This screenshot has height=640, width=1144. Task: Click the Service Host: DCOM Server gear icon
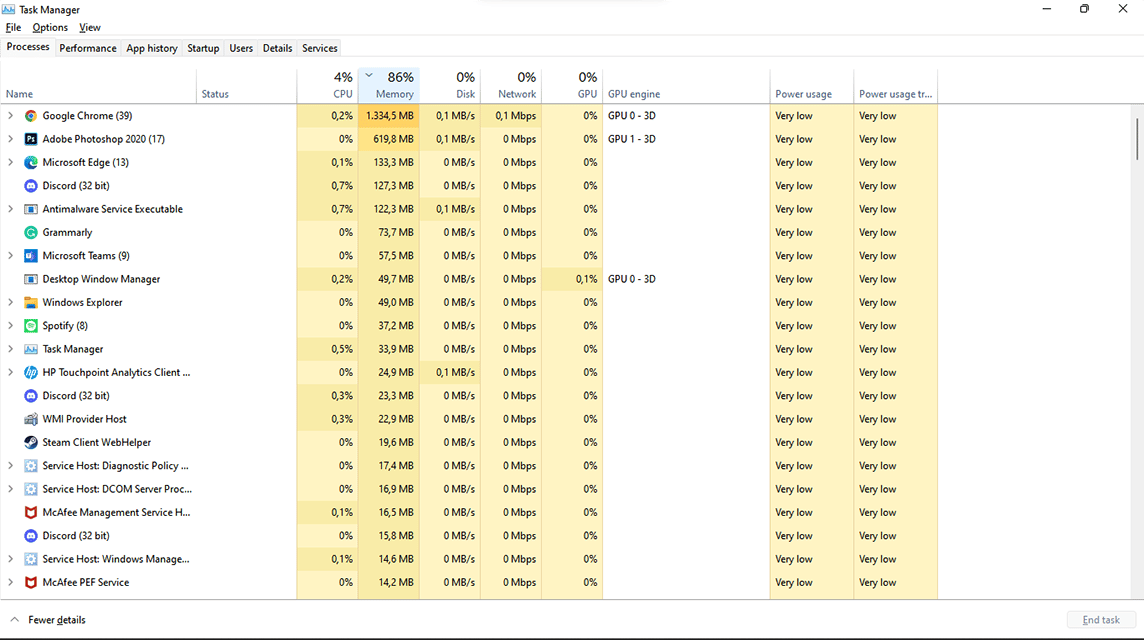pyautogui.click(x=31, y=490)
